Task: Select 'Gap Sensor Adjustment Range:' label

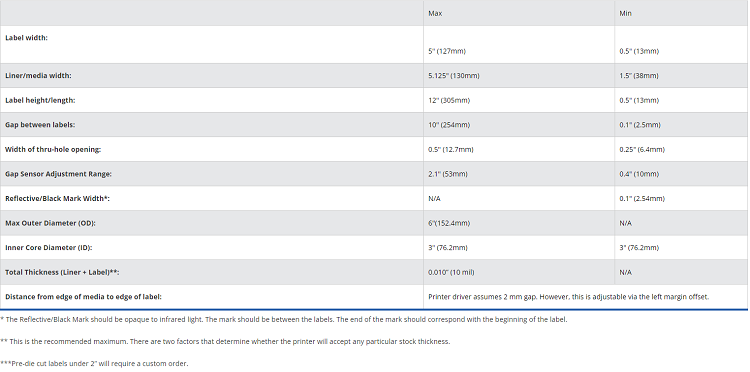Action: 58,174
